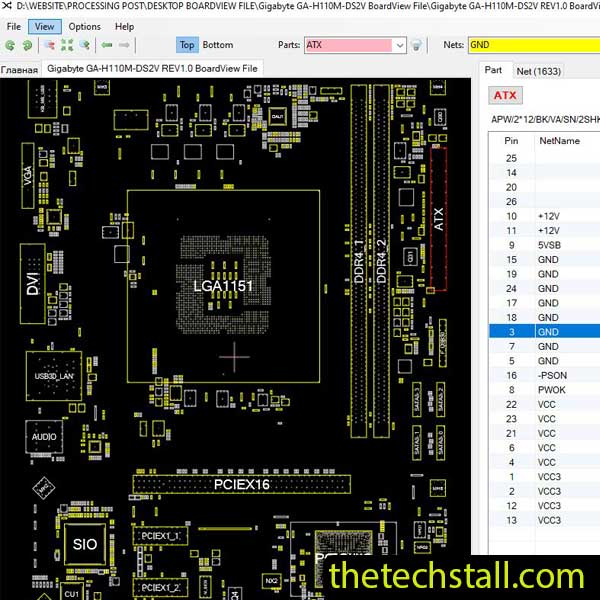Switch to the Net (1633) tab
600x600 pixels.
538,71
